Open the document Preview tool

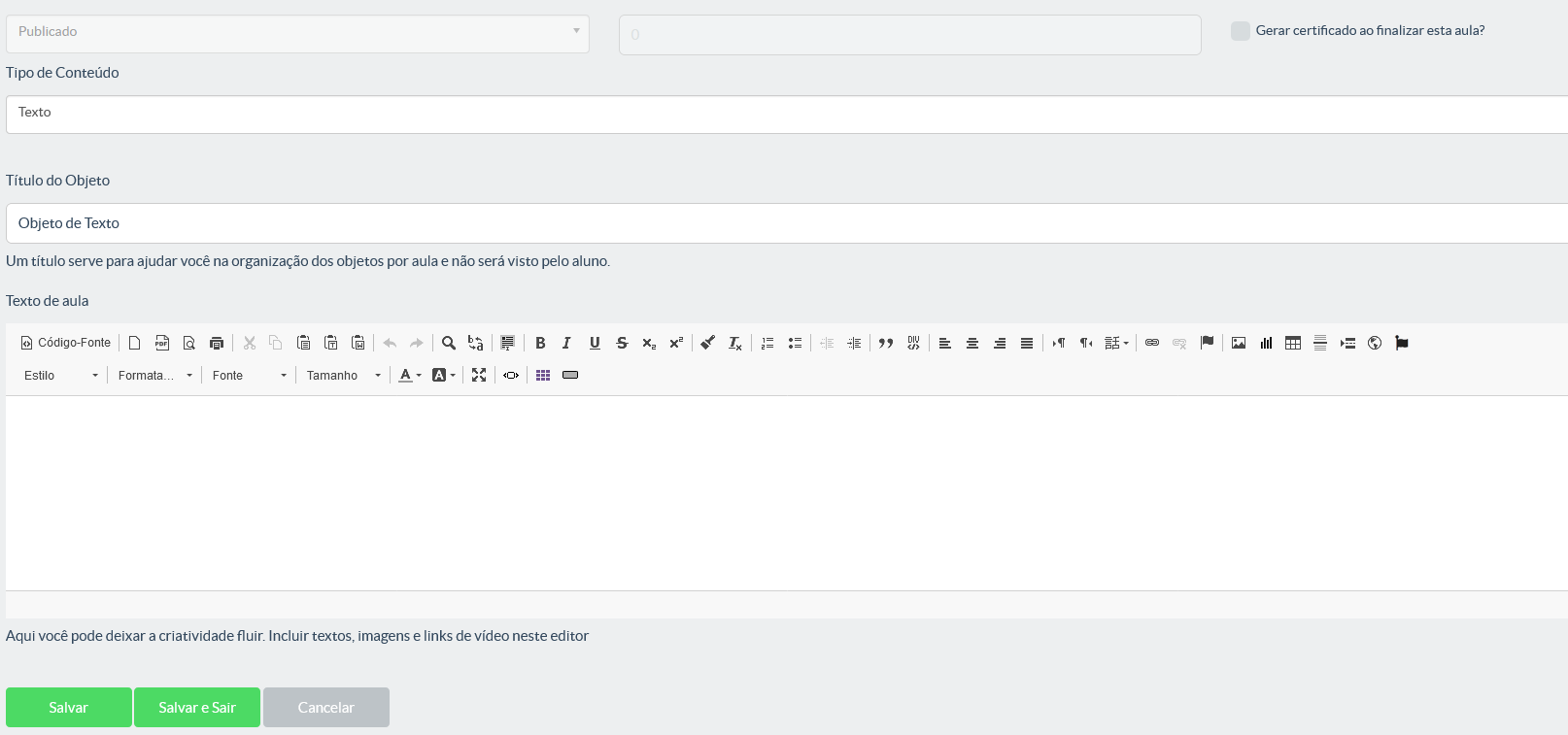pyautogui.click(x=189, y=343)
